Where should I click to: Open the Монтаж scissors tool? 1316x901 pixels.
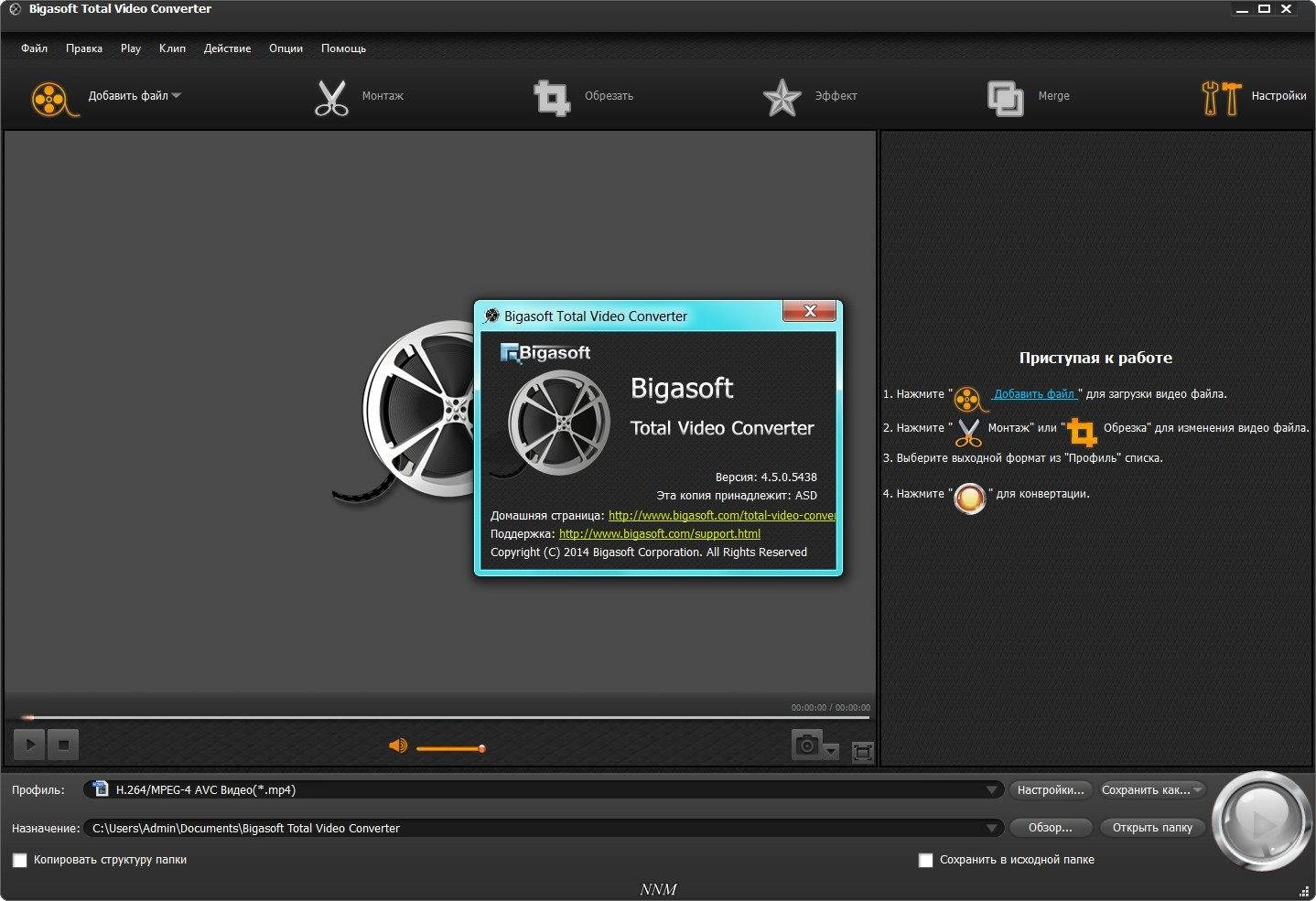331,98
